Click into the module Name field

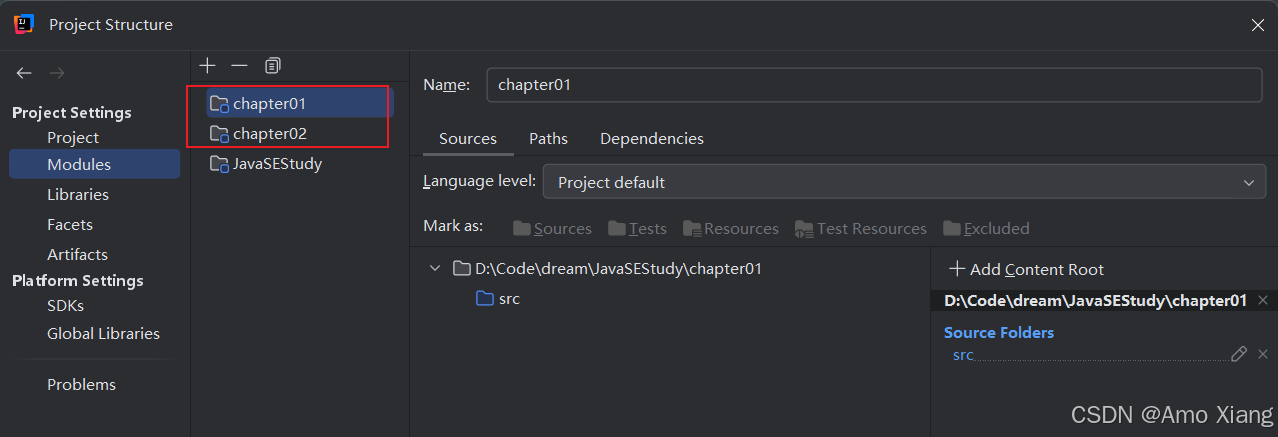click(874, 85)
